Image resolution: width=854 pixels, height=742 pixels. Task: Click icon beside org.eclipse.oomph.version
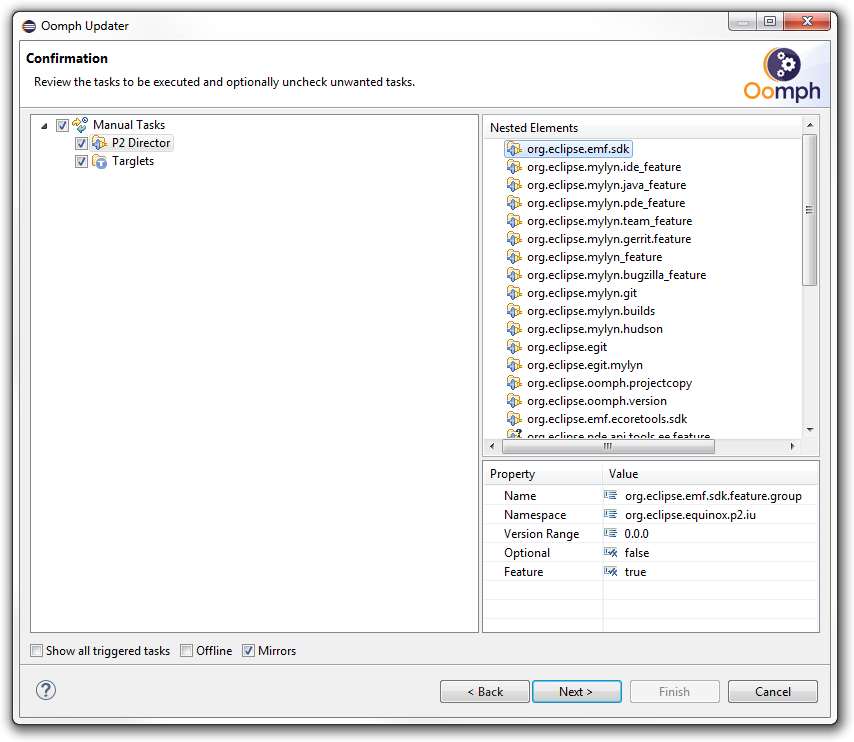pos(514,401)
